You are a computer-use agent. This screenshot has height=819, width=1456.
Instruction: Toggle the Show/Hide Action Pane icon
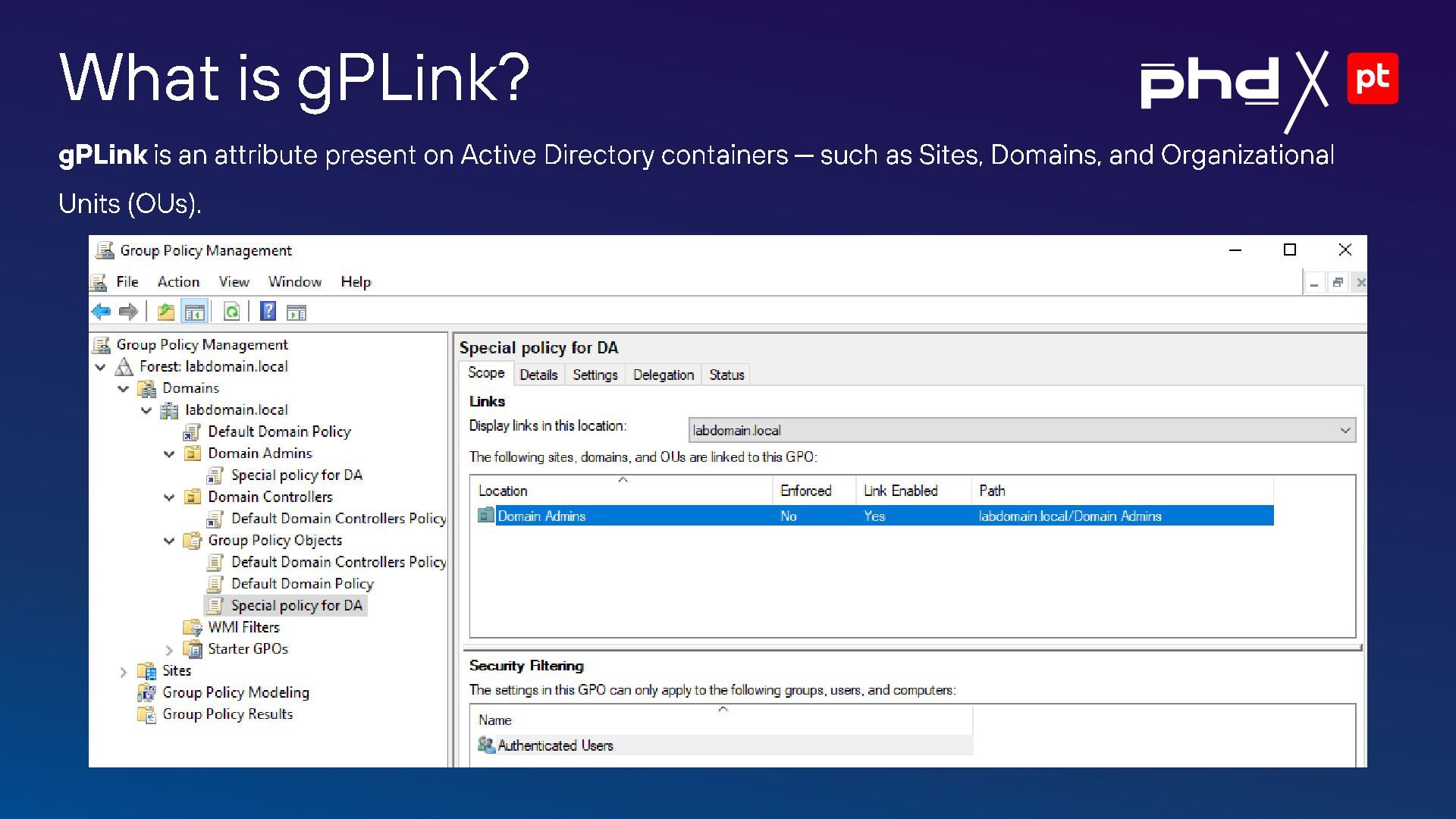coord(297,312)
